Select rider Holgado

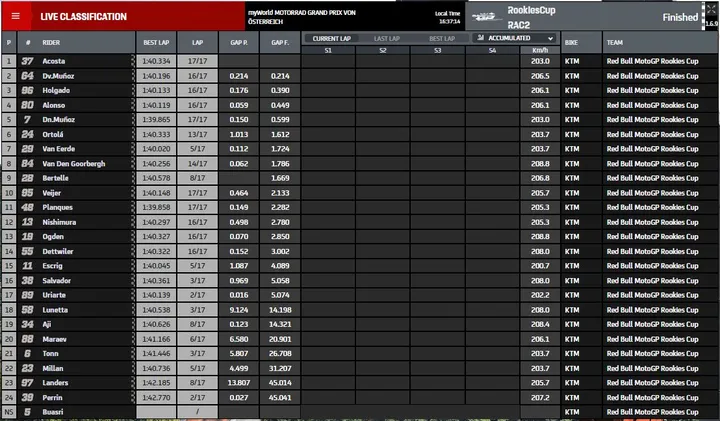pyautogui.click(x=56, y=90)
